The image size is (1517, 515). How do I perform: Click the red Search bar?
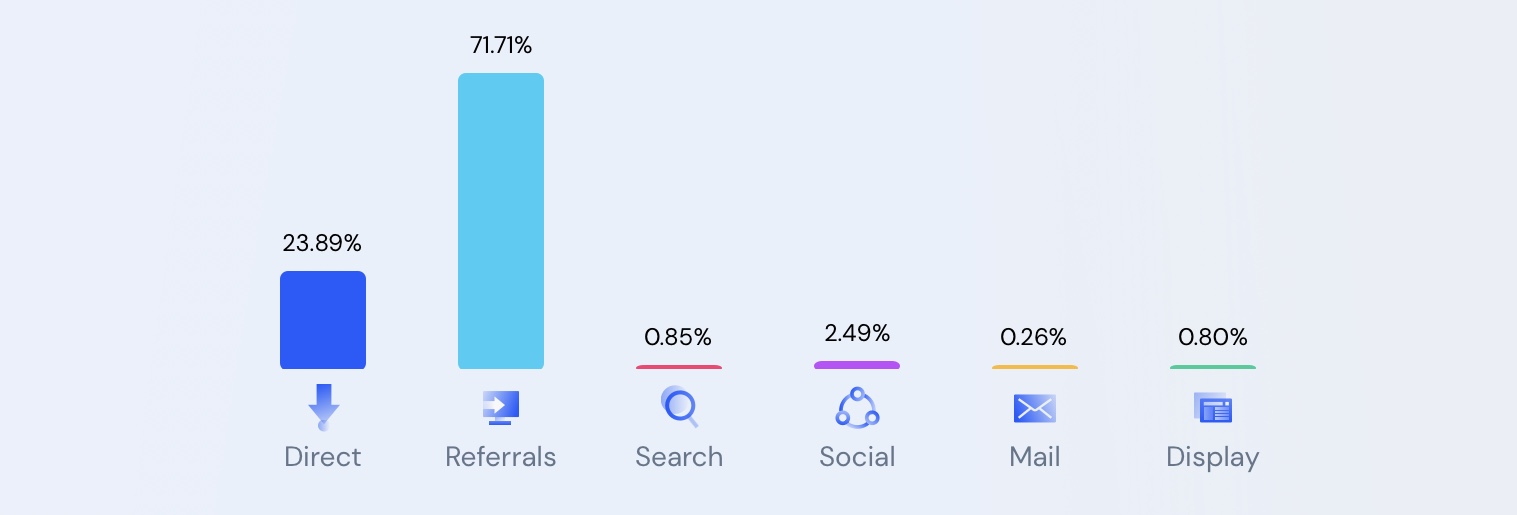(x=679, y=367)
